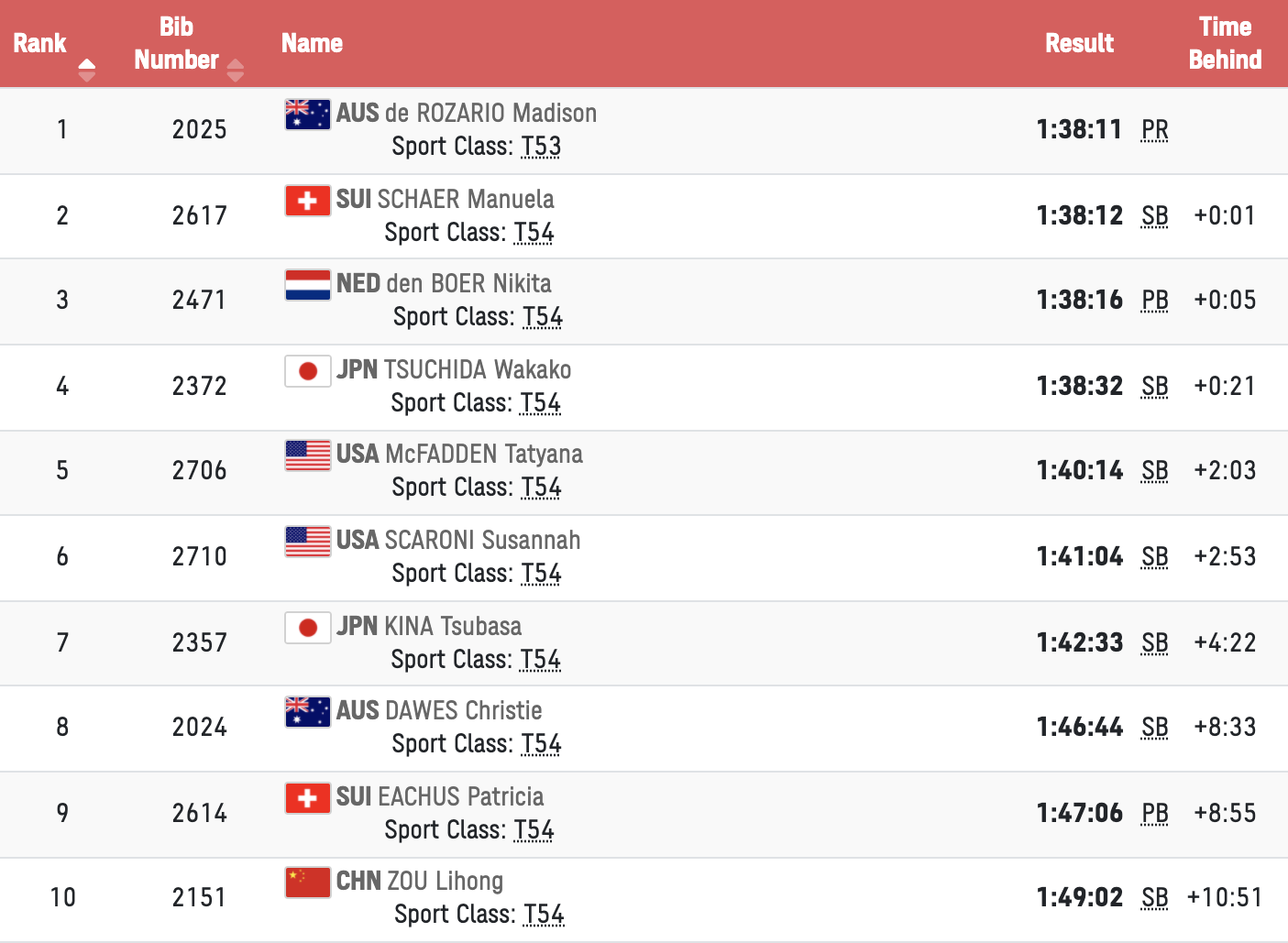Click Netherlands flag beside den BOER Nikita

307,285
